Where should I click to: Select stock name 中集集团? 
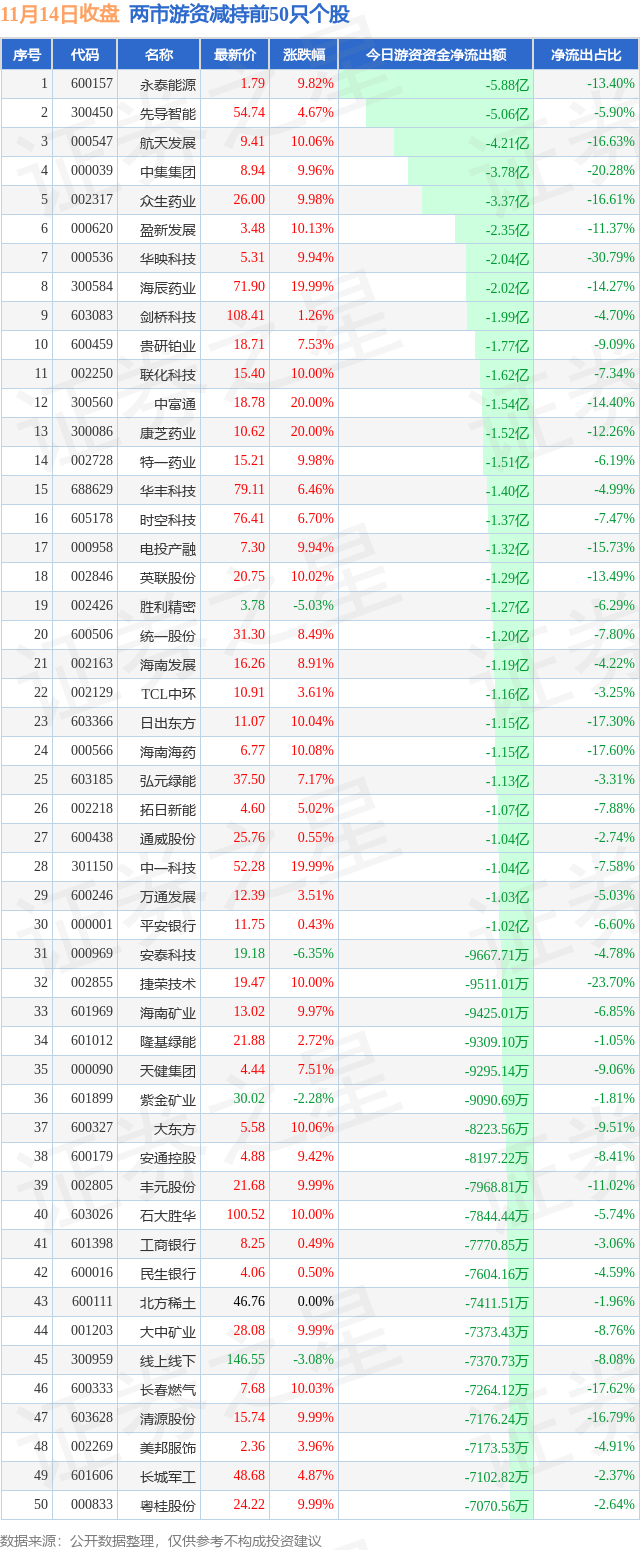(168, 171)
